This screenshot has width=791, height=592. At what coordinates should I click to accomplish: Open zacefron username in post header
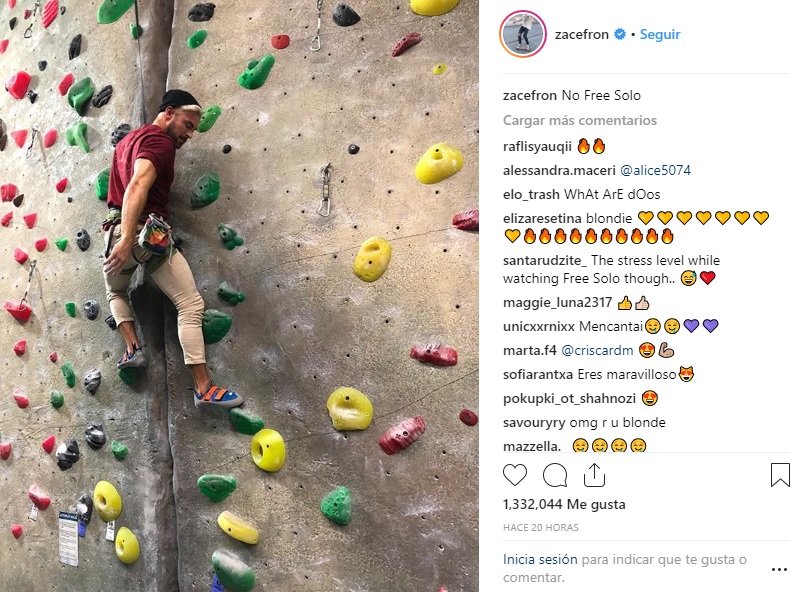(x=582, y=34)
